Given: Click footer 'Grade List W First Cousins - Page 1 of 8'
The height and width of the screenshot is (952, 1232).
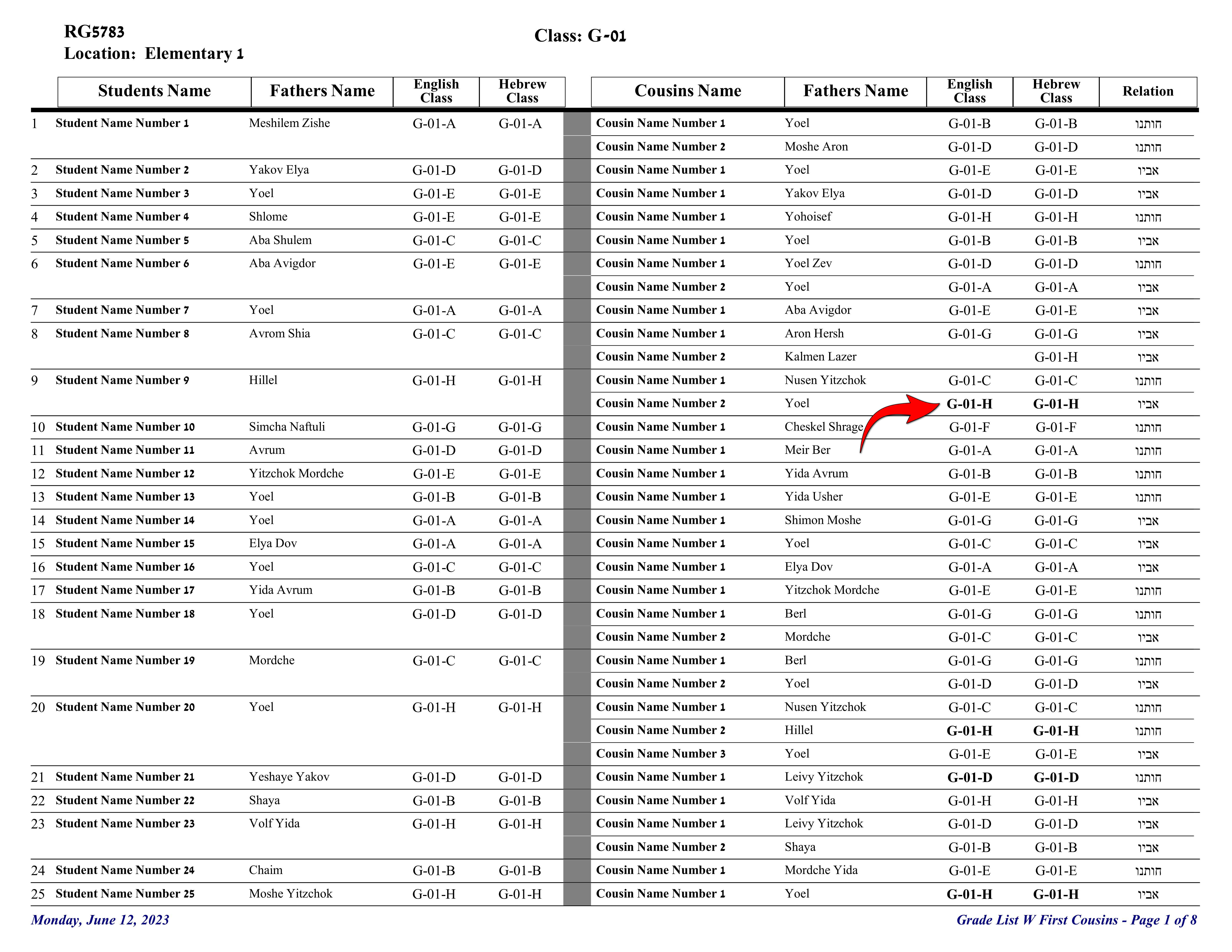Looking at the screenshot, I should pyautogui.click(x=1076, y=920).
